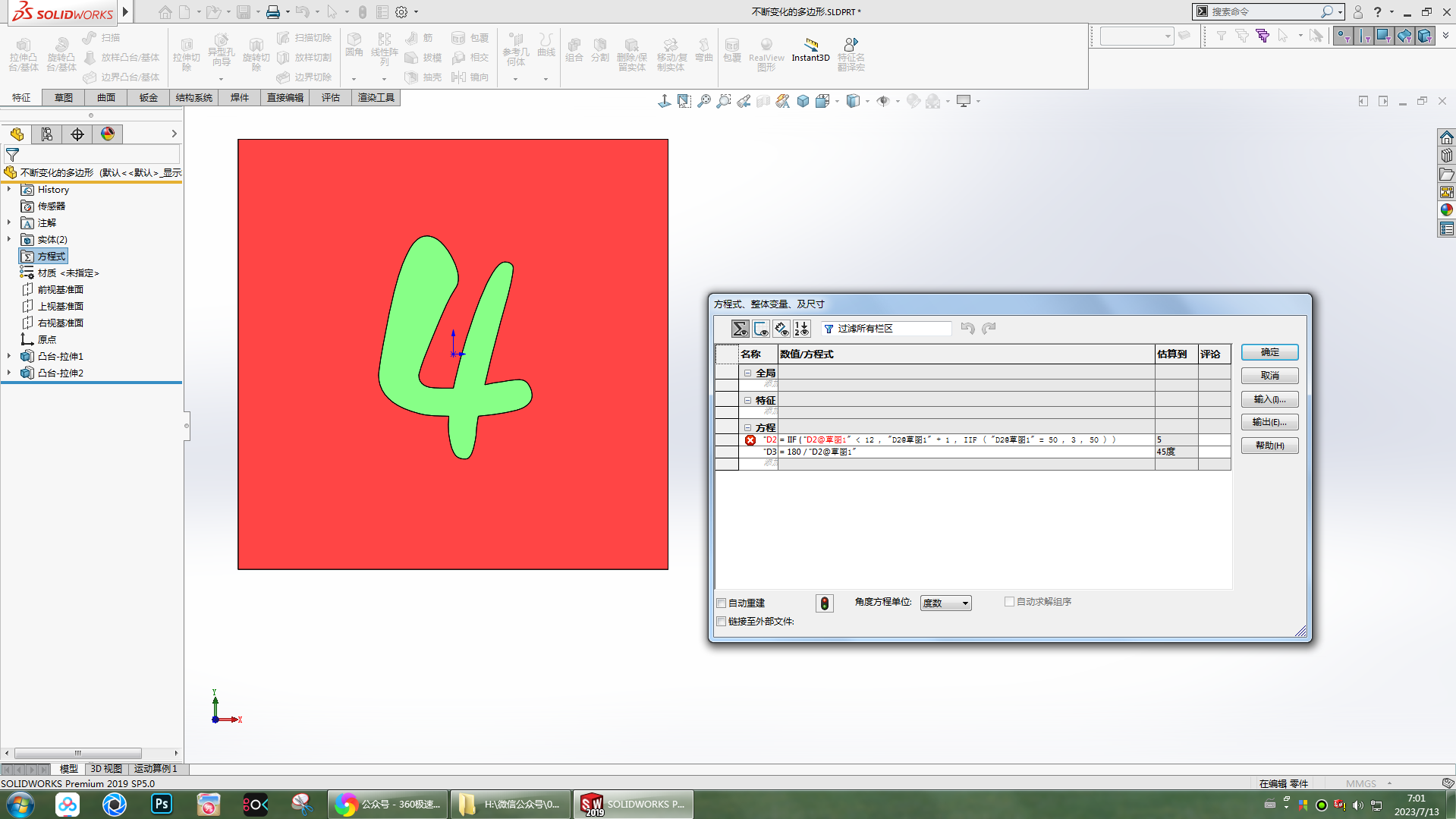Click the Zoom to Fit magnifier icon

tap(704, 101)
